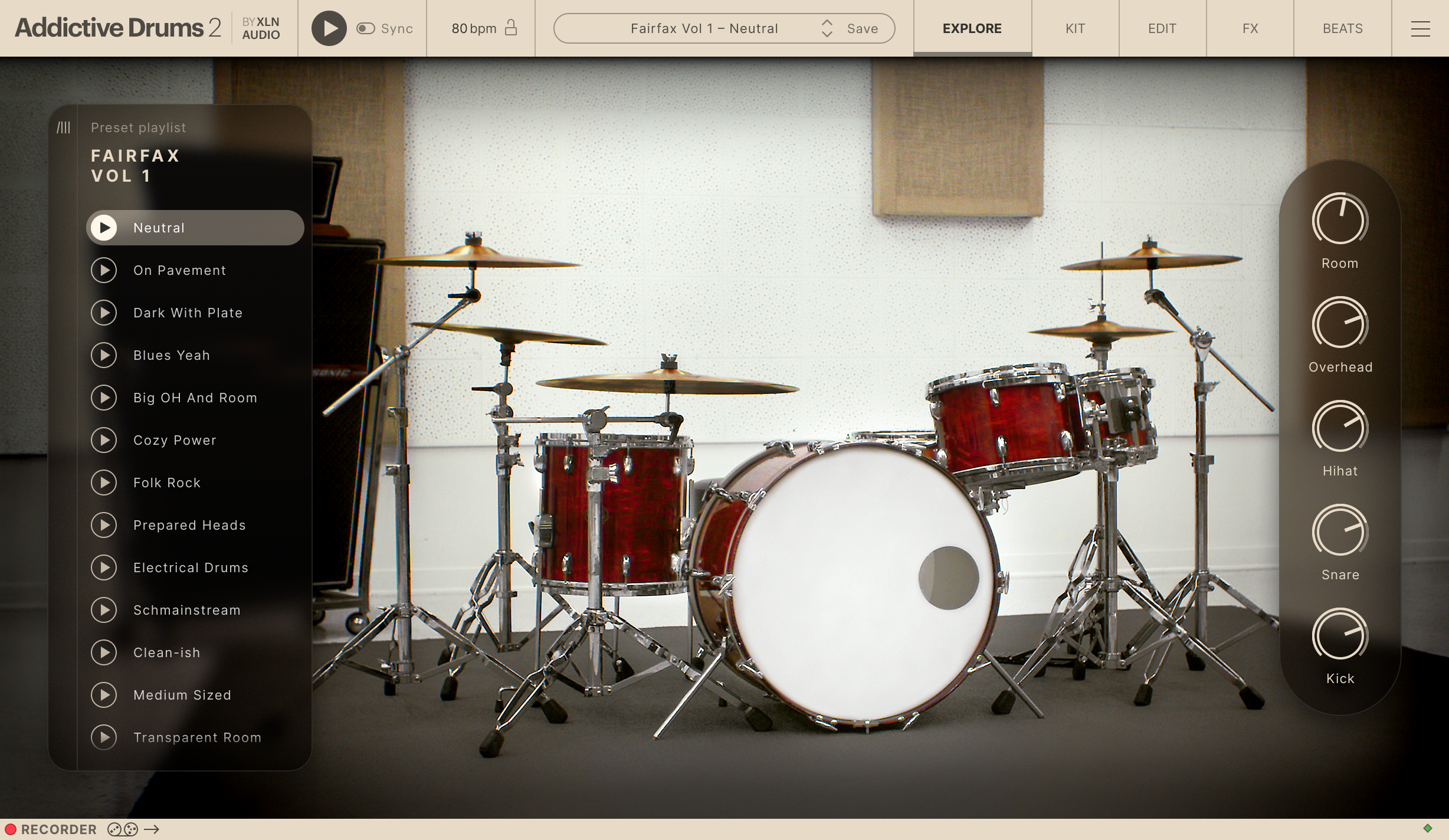This screenshot has height=840, width=1449.
Task: Click the preset up/down stepper arrows
Action: (x=827, y=28)
